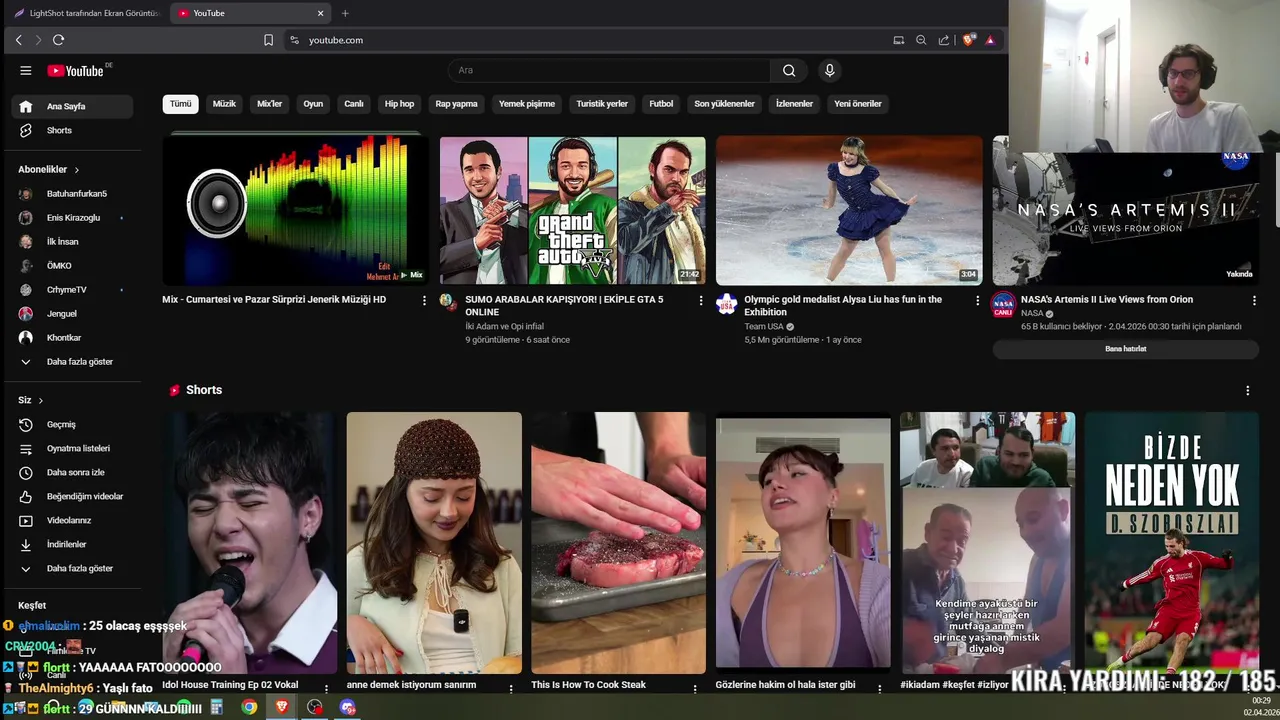Screen dimensions: 1280x720
Task: Select the Tümü filter chip
Action: pos(180,104)
